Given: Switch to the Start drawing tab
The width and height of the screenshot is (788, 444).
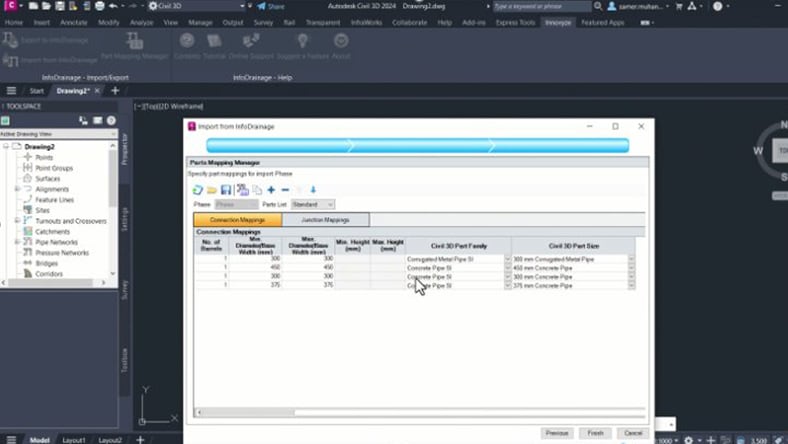Looking at the screenshot, I should (x=37, y=91).
